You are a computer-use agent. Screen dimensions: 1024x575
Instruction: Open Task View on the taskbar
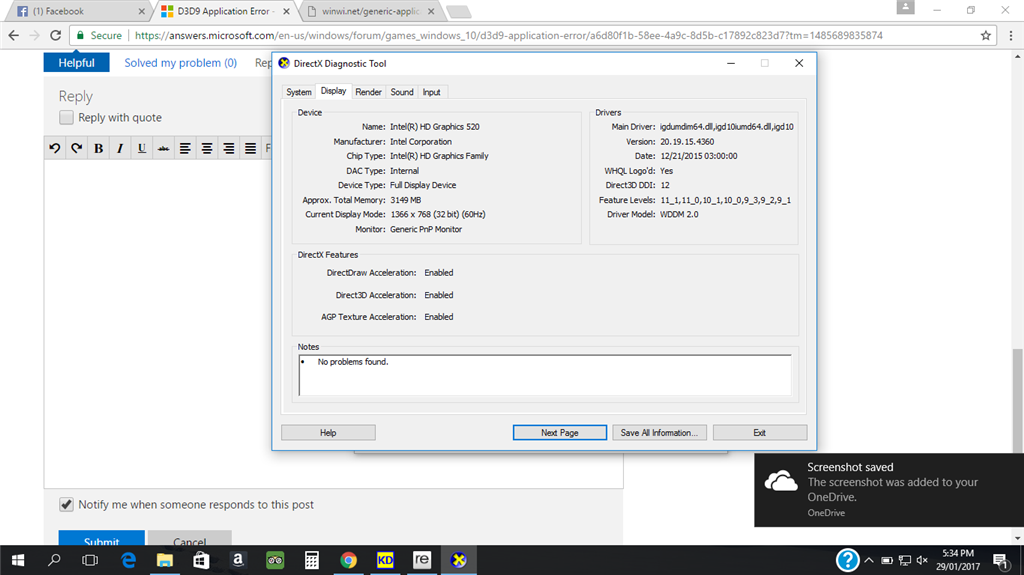[x=90, y=560]
